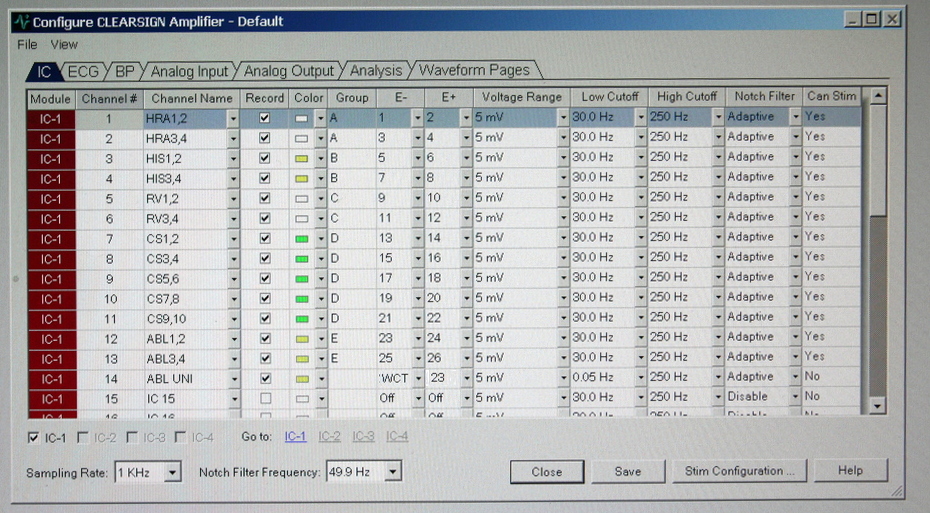The width and height of the screenshot is (930, 513).
Task: Open High Cutoff dropdown for CS7,8
Action: click(x=718, y=297)
